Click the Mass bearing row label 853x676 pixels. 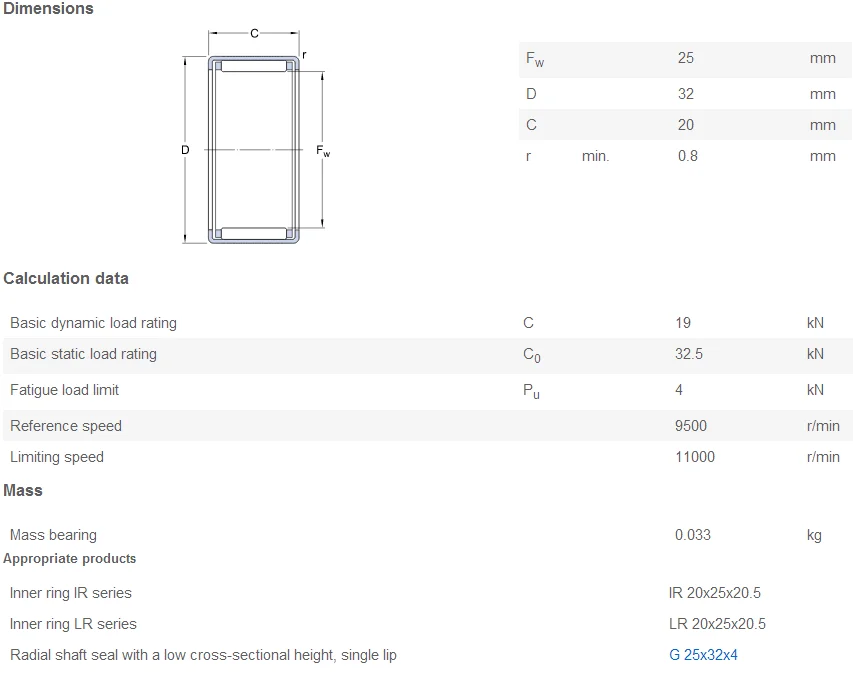coord(53,535)
